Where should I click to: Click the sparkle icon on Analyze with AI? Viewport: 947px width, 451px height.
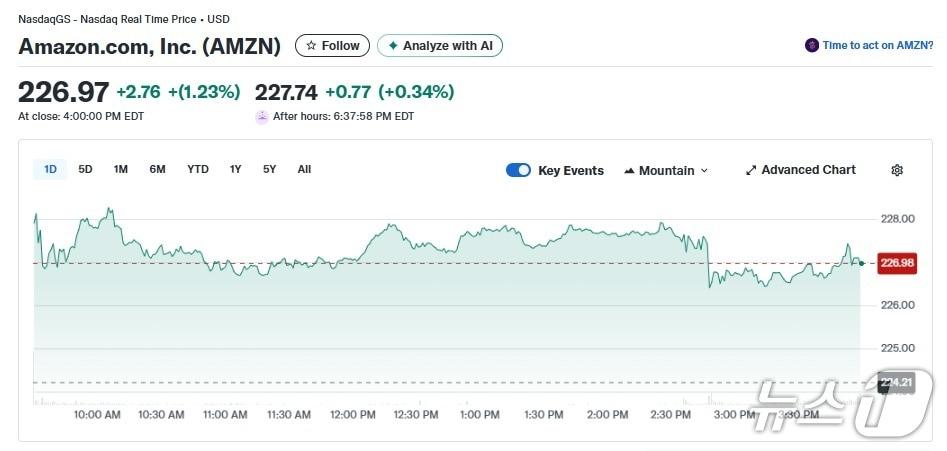pyautogui.click(x=393, y=46)
